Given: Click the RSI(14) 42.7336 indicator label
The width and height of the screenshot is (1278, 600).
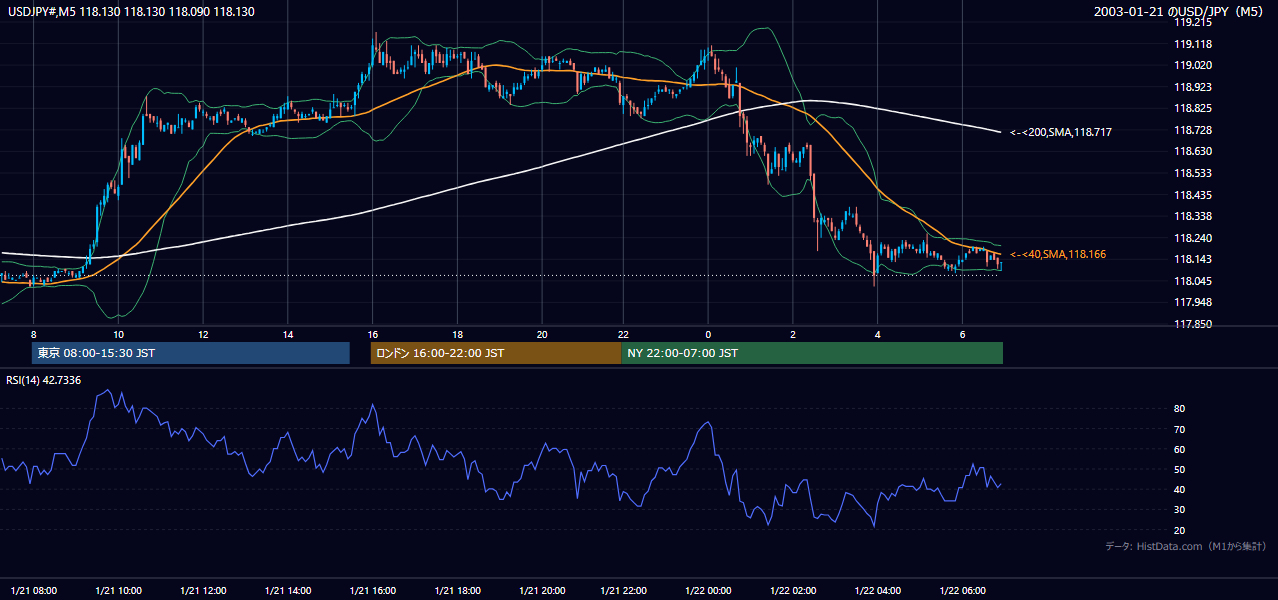Looking at the screenshot, I should [44, 380].
